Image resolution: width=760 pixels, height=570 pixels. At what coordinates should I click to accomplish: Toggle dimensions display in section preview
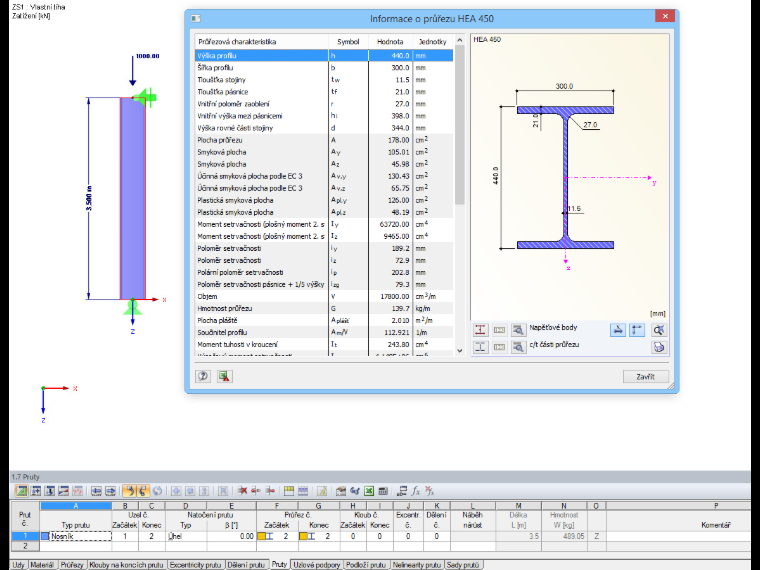click(x=618, y=330)
